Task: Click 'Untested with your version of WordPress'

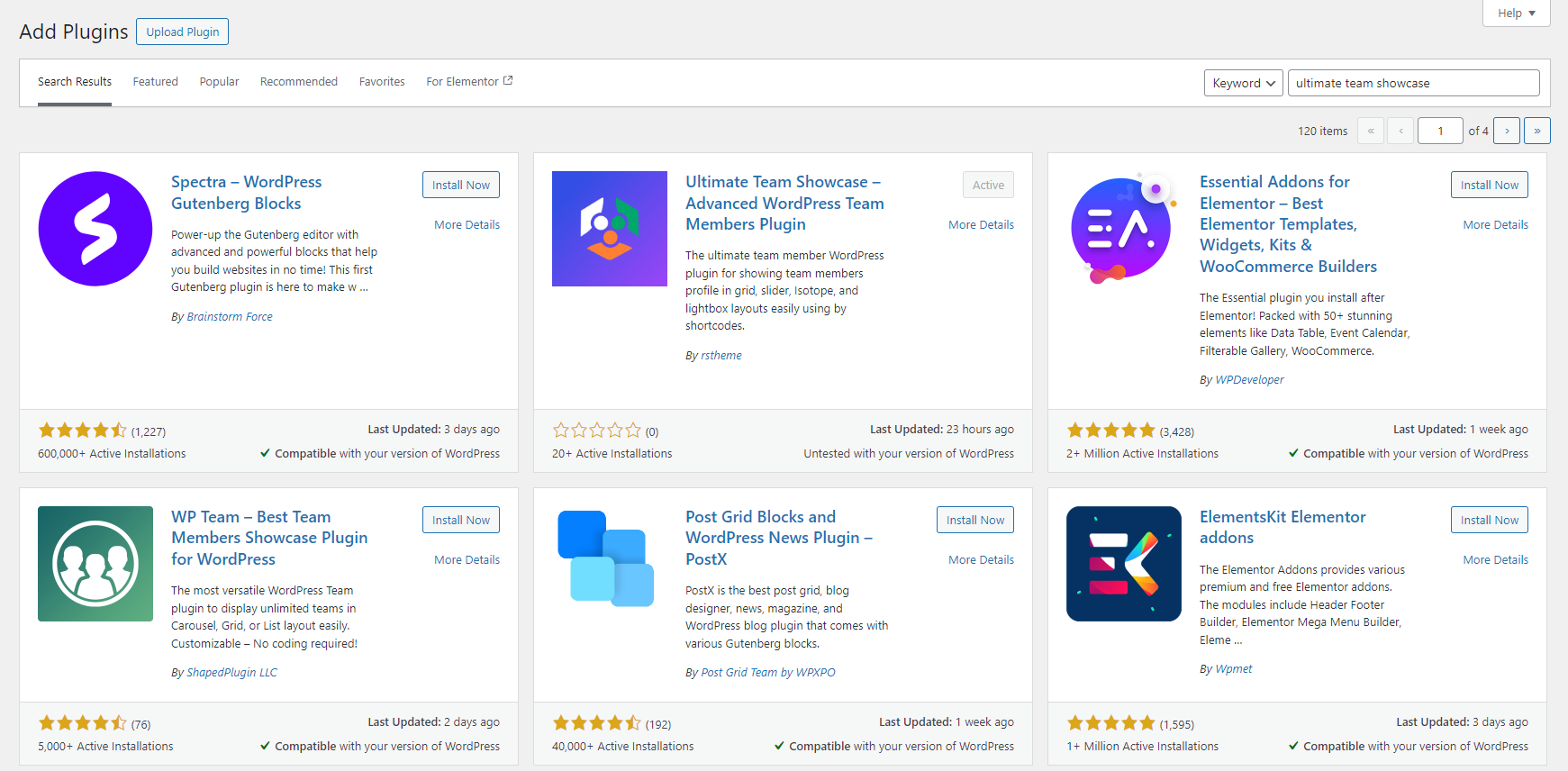Action: point(909,454)
